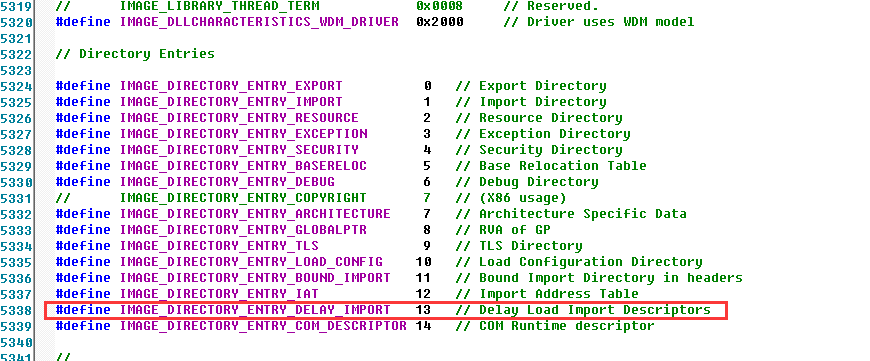Click the '// RVA of GP' comment
The height and width of the screenshot is (361, 870).
click(503, 230)
